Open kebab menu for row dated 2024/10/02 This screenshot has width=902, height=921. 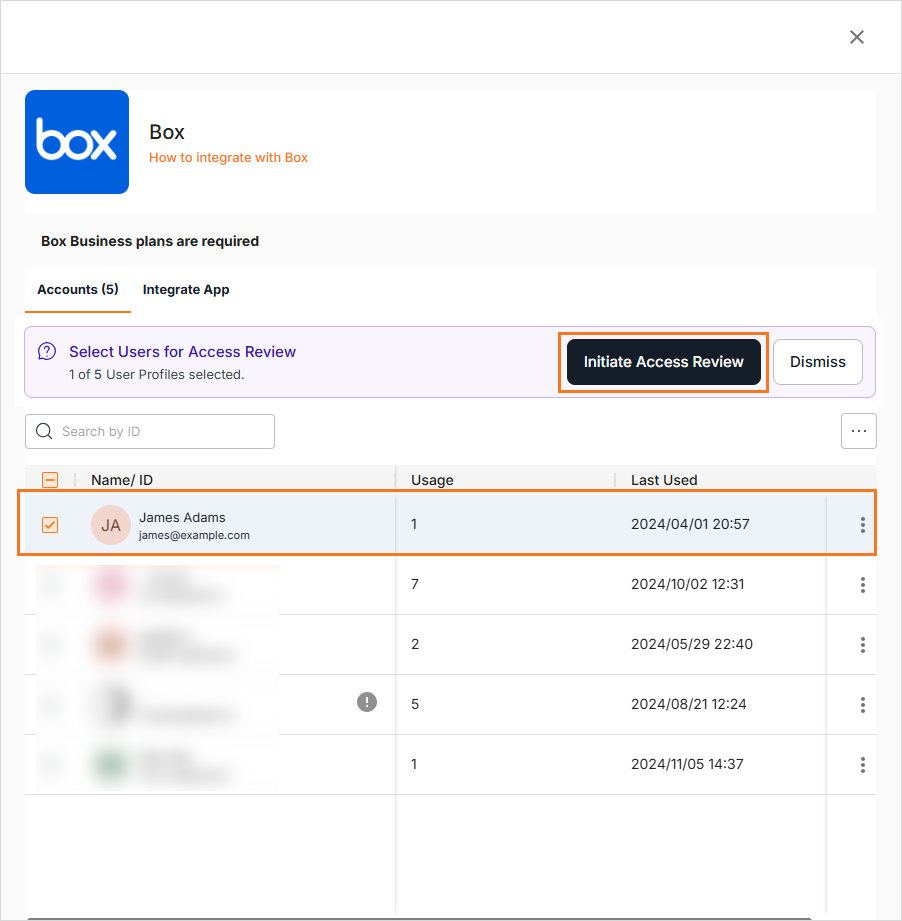(863, 585)
